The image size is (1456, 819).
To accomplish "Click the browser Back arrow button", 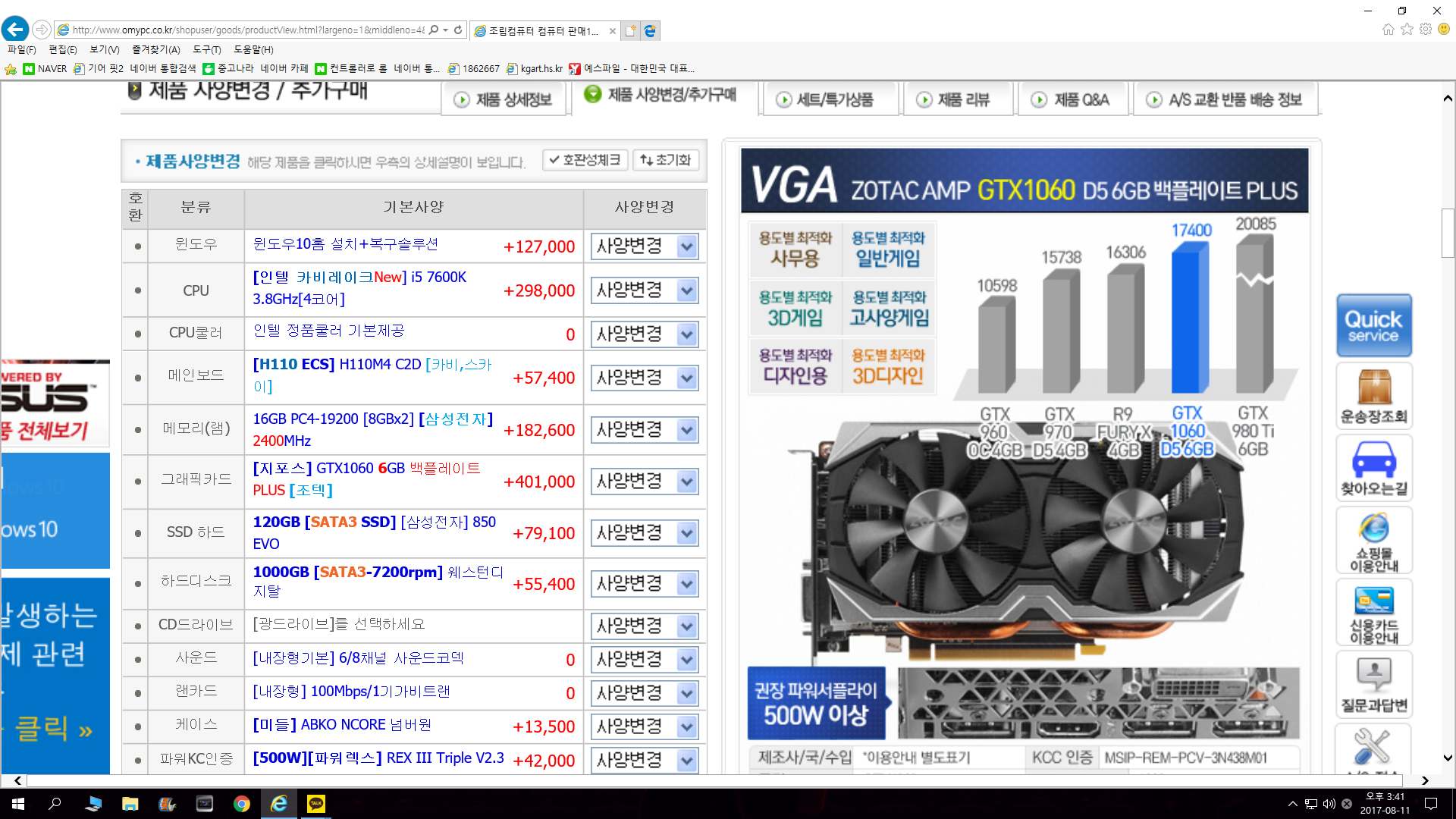I will click(x=15, y=30).
